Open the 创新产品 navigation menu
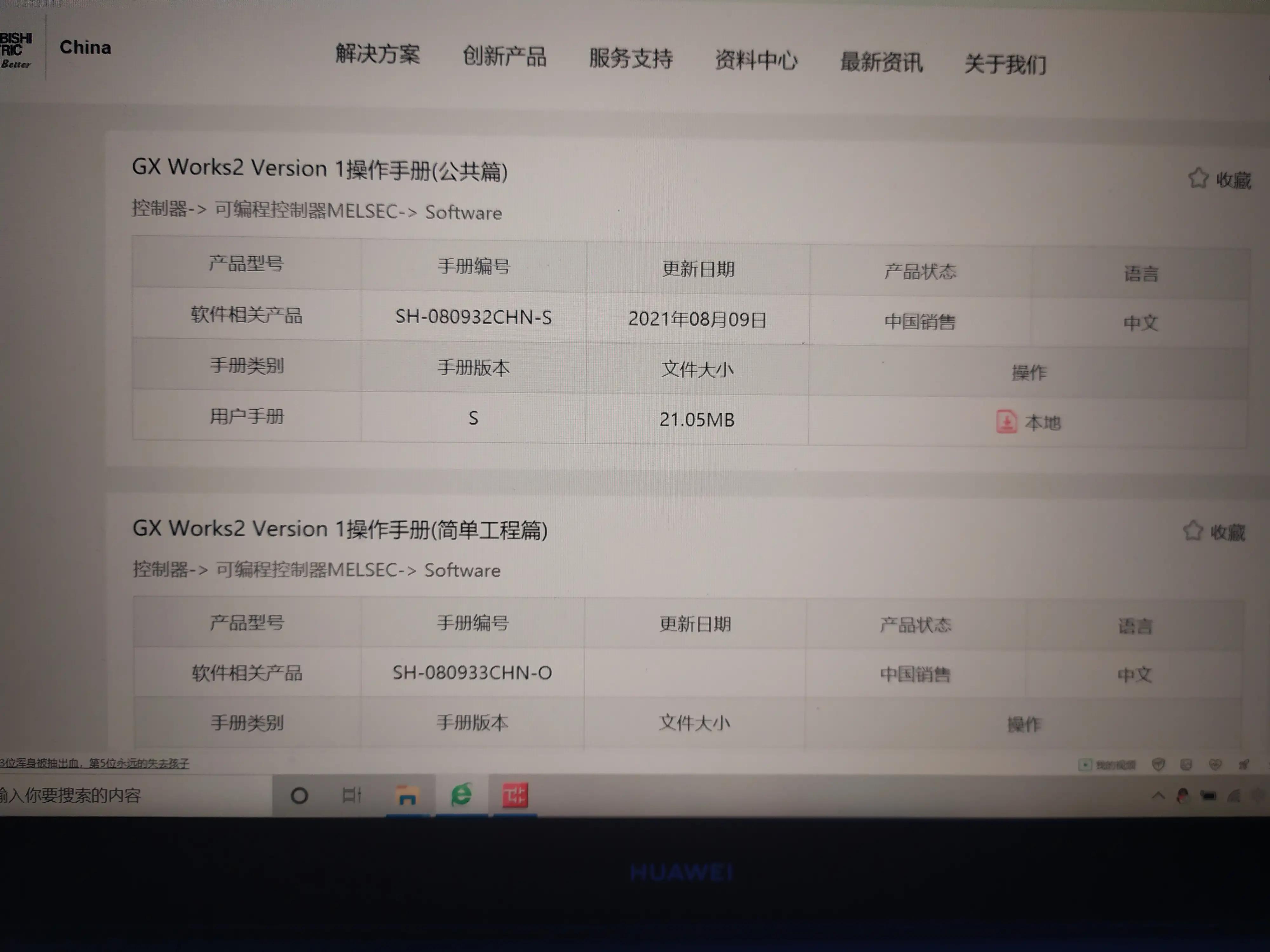This screenshot has height=952, width=1270. click(504, 56)
